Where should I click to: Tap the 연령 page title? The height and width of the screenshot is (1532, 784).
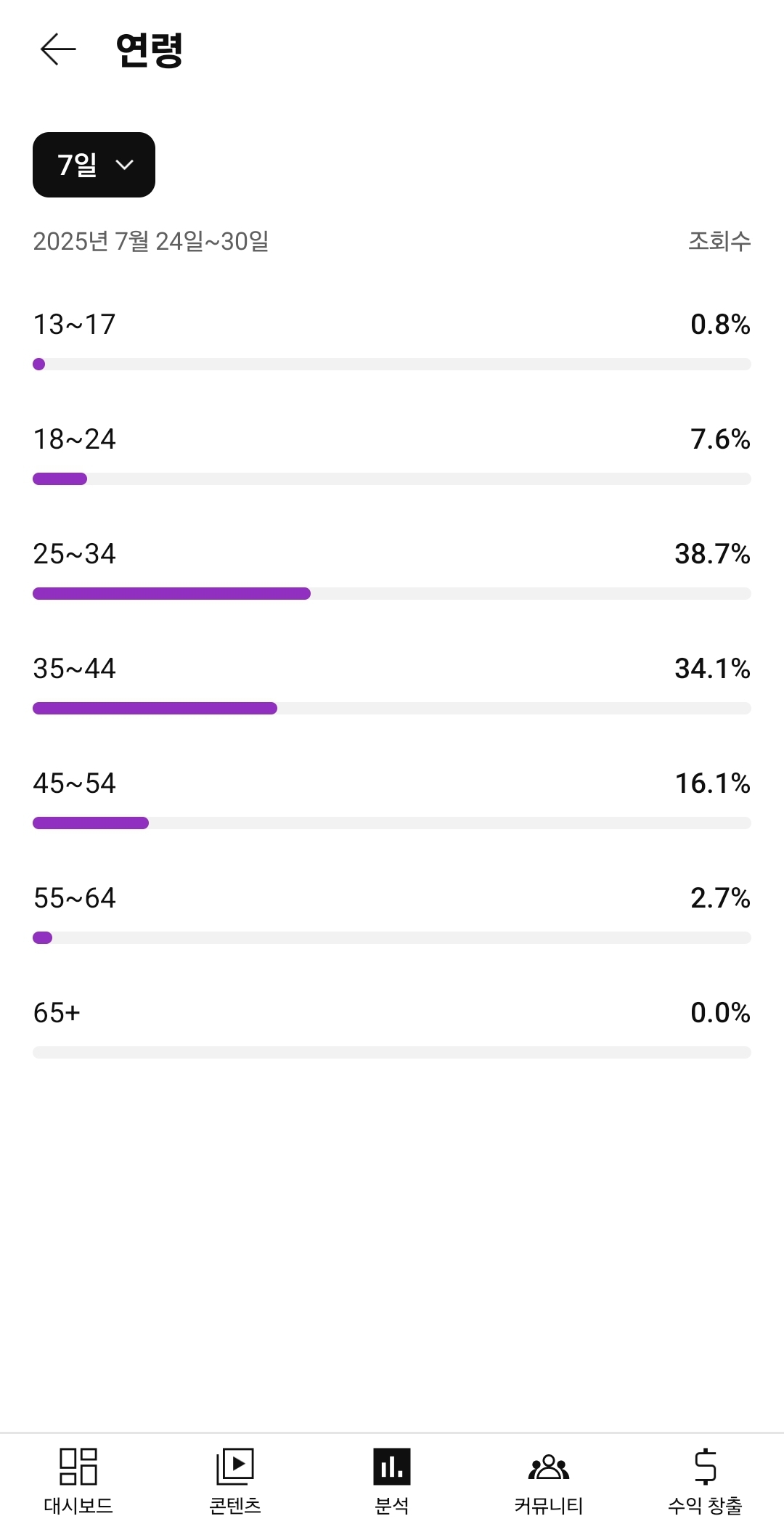click(150, 49)
